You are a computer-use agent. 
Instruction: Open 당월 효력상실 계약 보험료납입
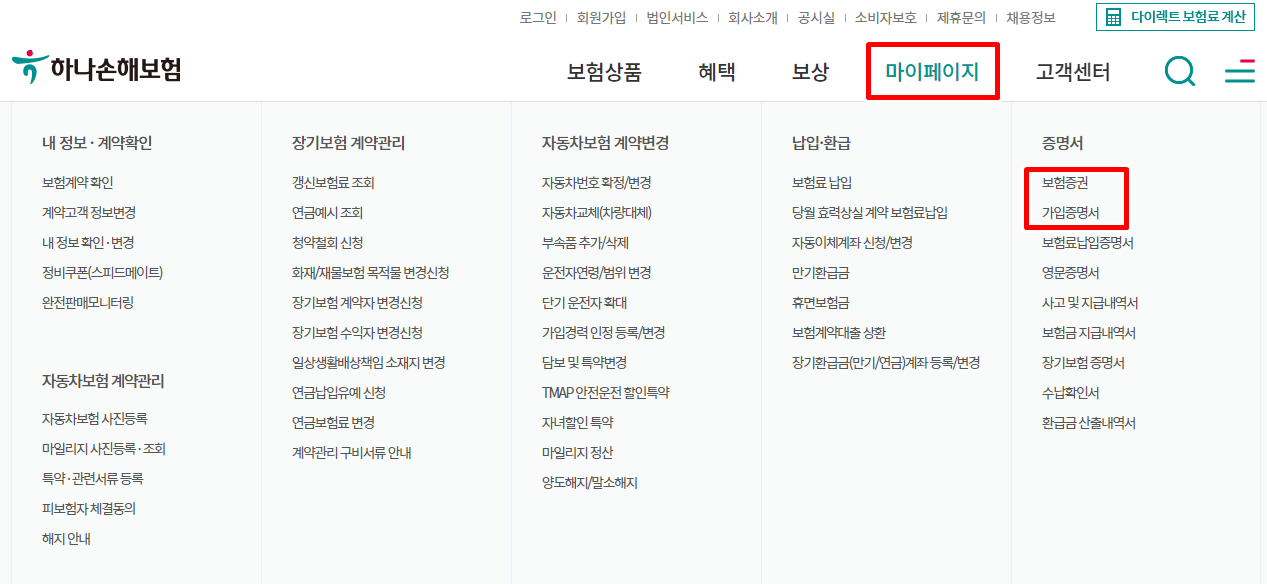click(x=870, y=213)
